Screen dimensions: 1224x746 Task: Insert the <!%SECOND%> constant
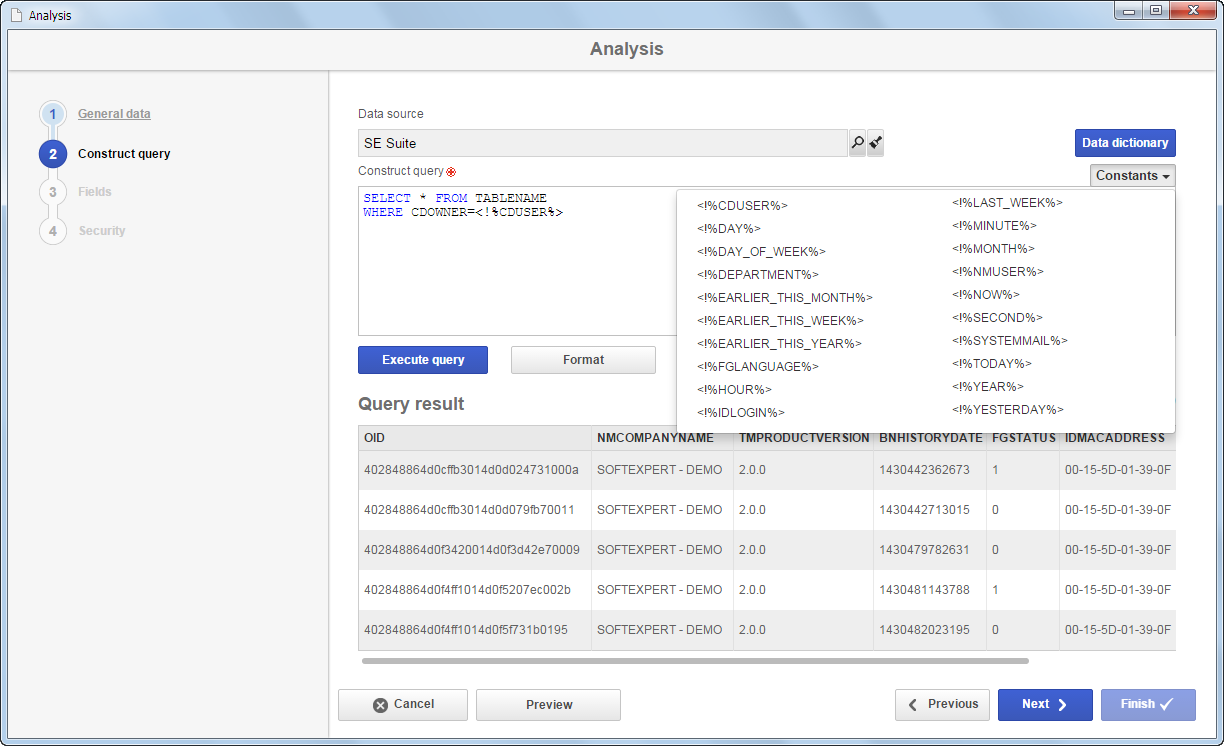997,318
